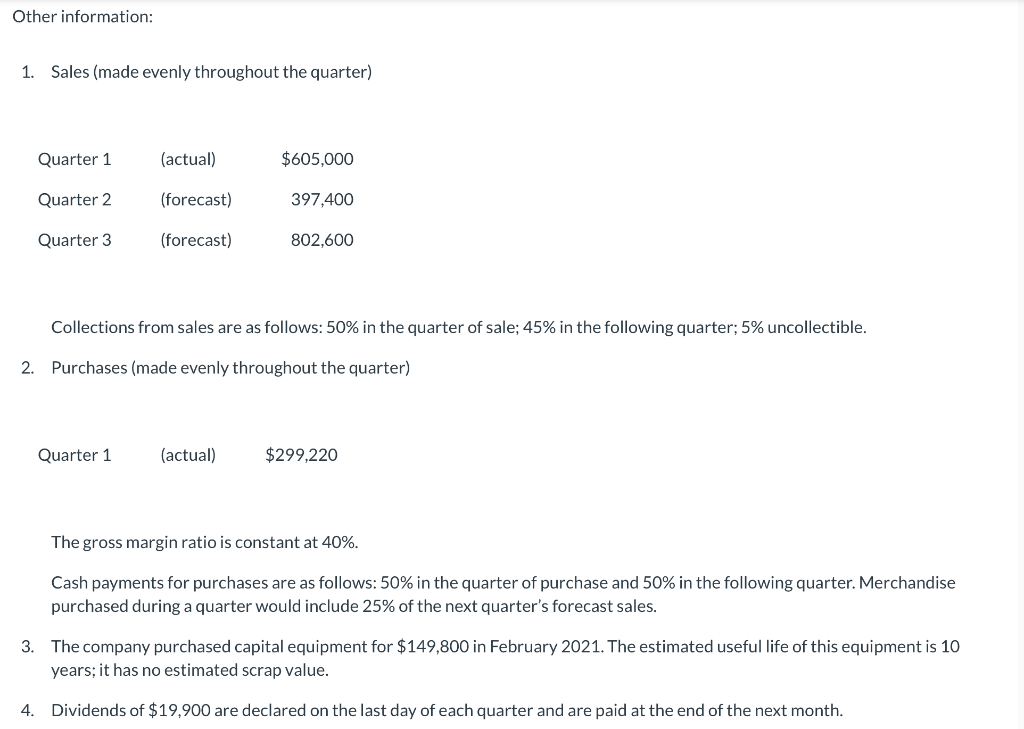Click the gross margin ratio sentence
The height and width of the screenshot is (729, 1024).
point(204,542)
